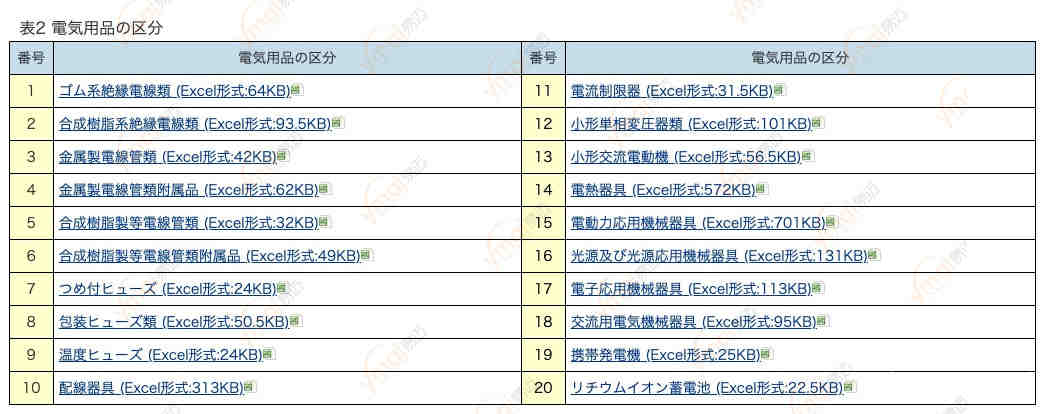This screenshot has width=1052, height=414.
Task: Open 小形単相変圧器類 Excel link
Action: tap(691, 123)
